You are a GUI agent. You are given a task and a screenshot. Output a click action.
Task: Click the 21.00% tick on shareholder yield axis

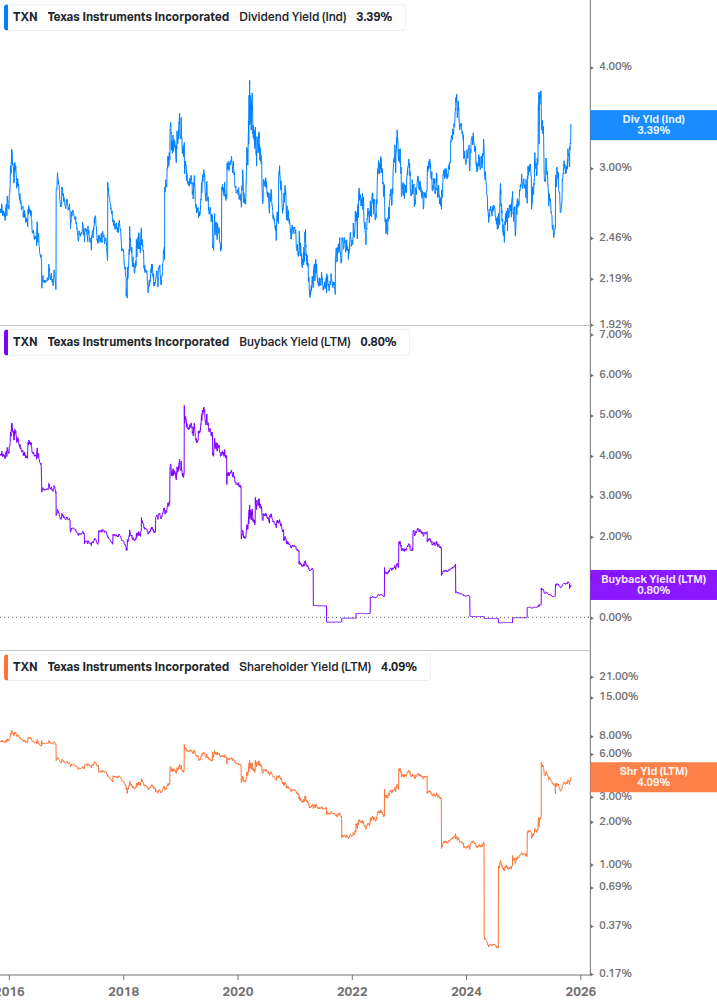(618, 676)
